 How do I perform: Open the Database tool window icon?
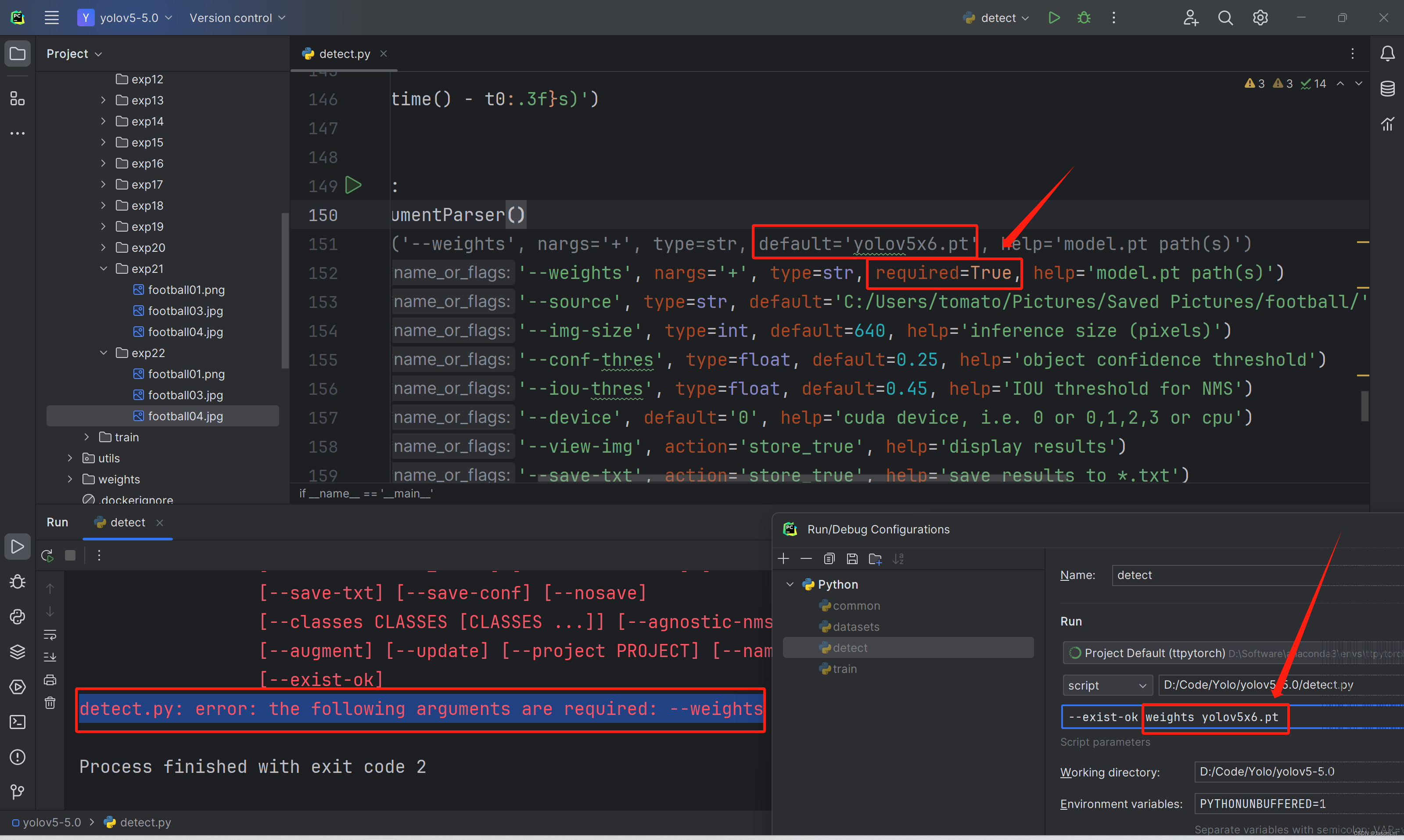click(x=1387, y=89)
